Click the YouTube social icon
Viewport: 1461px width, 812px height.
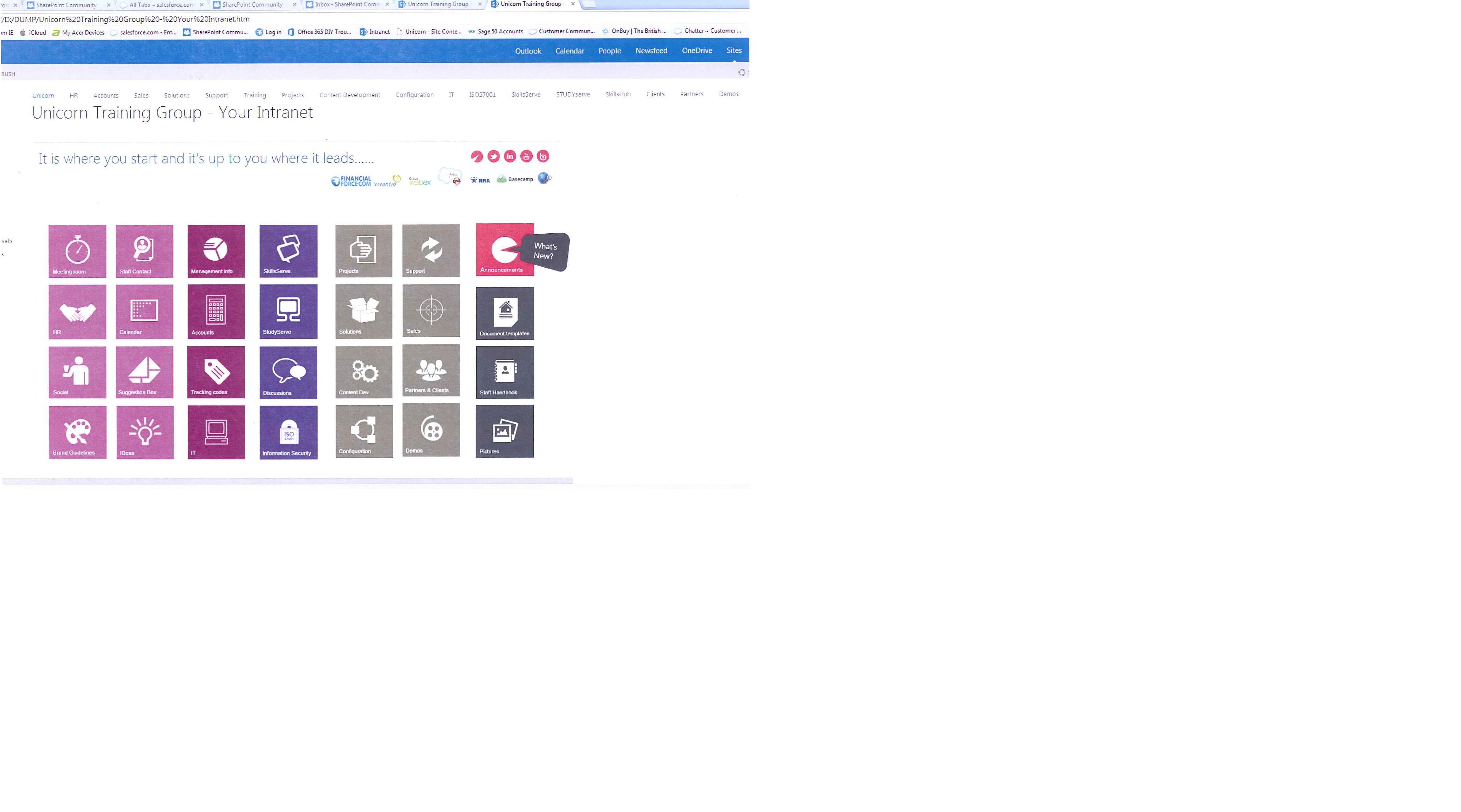pyautogui.click(x=526, y=157)
